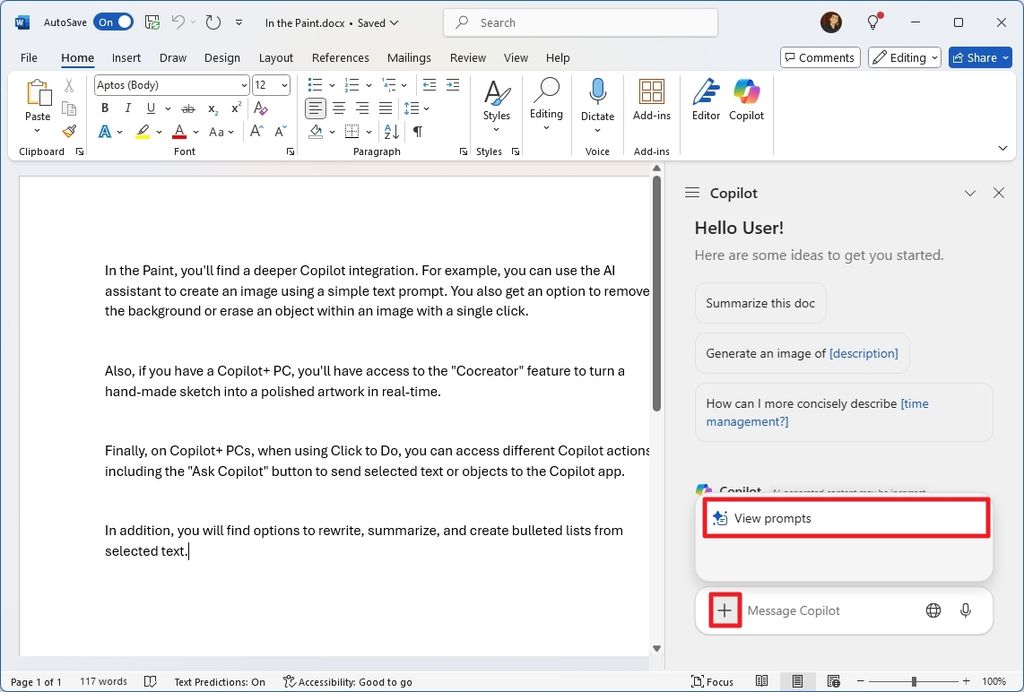Choose the View prompts option
This screenshot has height=692, width=1024.
(846, 518)
